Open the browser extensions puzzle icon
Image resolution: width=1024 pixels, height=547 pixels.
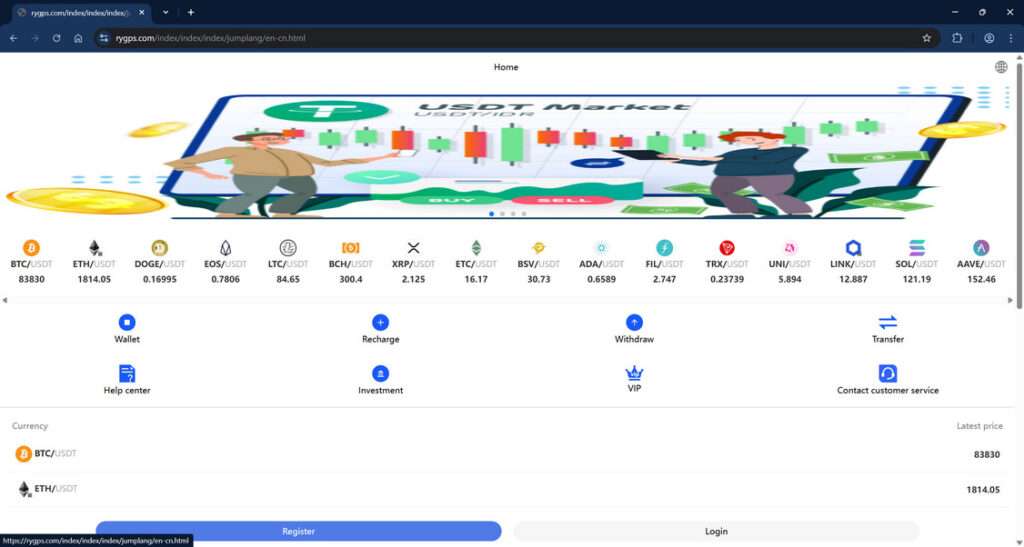click(x=957, y=38)
